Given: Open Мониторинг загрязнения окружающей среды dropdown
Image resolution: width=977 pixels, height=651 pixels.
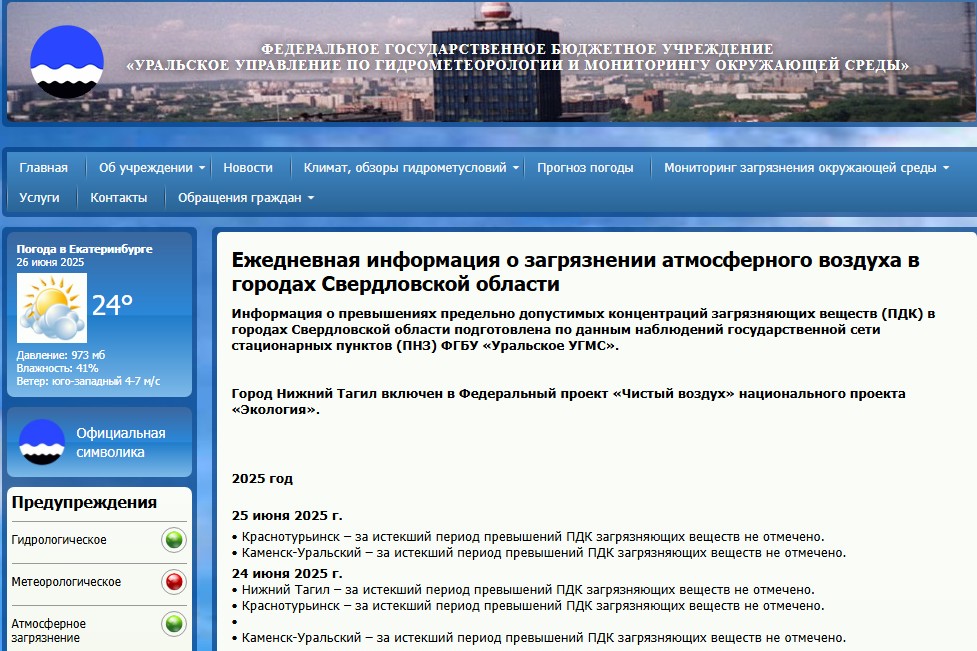Looking at the screenshot, I should point(806,168).
